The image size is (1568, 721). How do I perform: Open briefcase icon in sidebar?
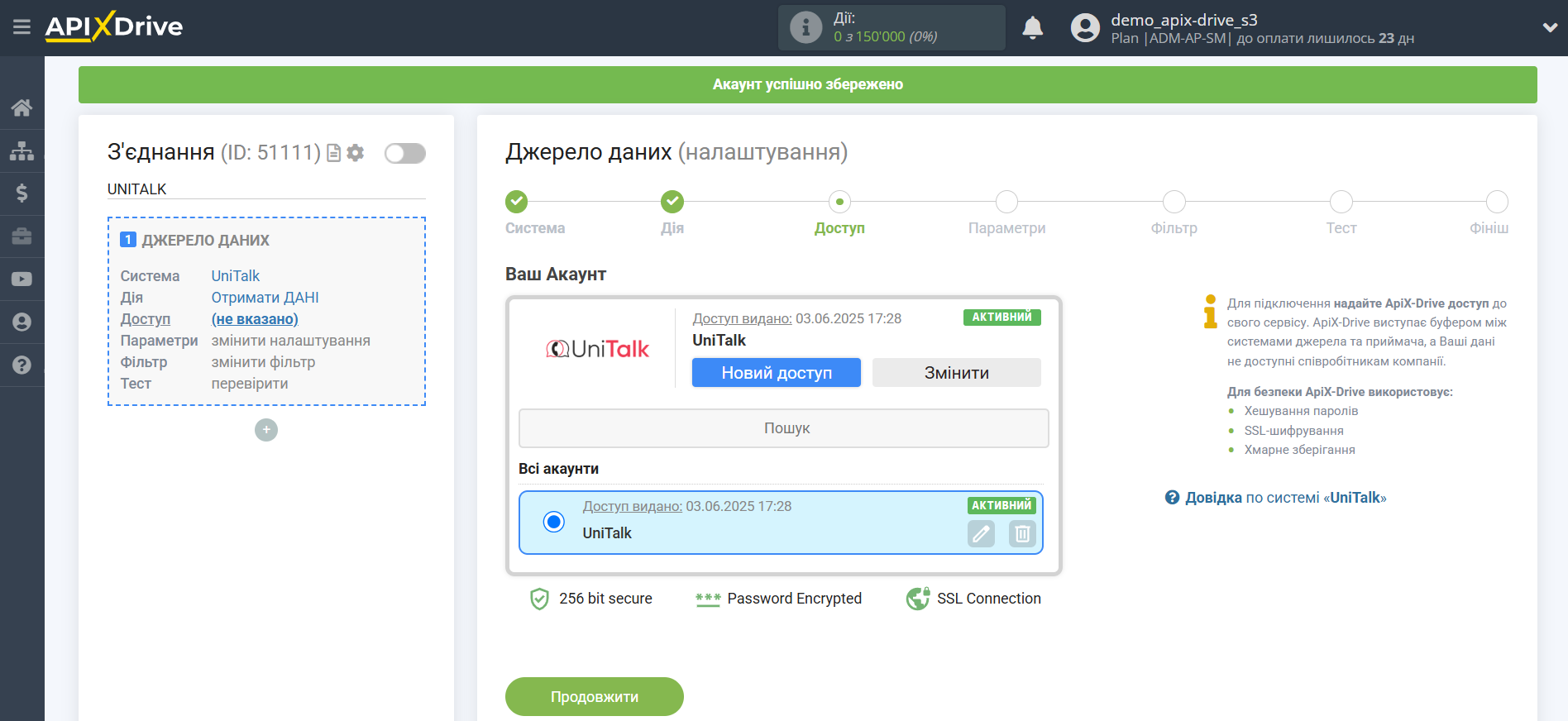pyautogui.click(x=22, y=236)
